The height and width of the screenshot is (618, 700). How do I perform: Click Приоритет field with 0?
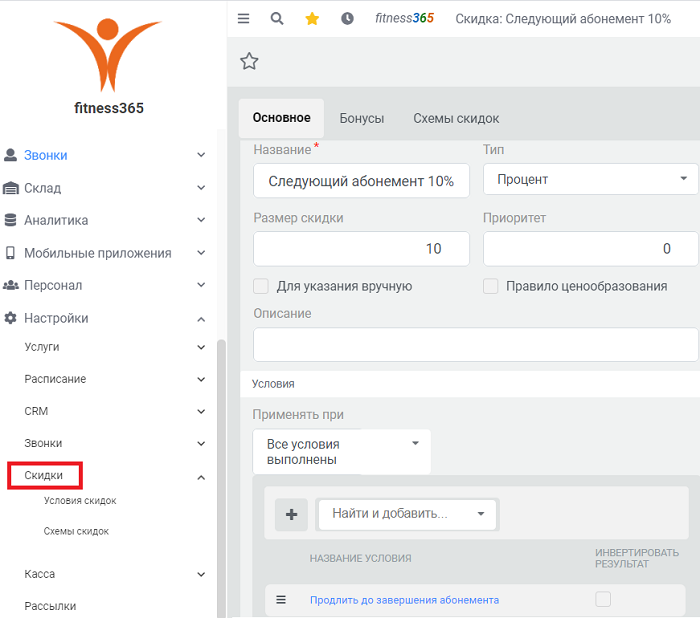(x=590, y=249)
